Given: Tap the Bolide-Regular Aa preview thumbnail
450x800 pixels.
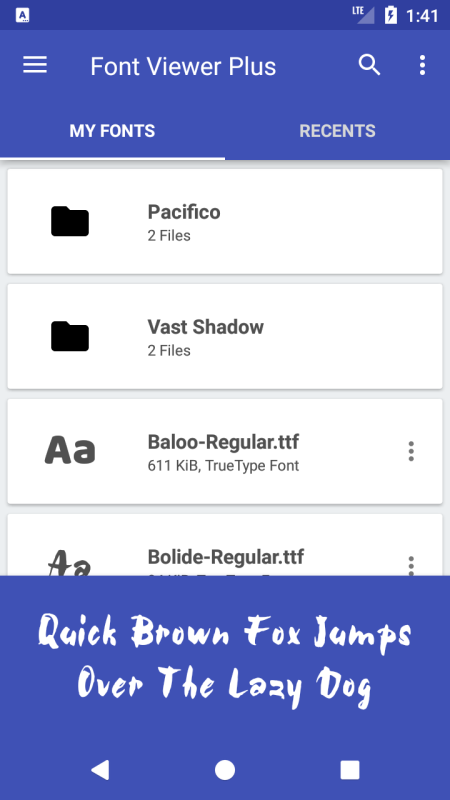Looking at the screenshot, I should (70, 563).
